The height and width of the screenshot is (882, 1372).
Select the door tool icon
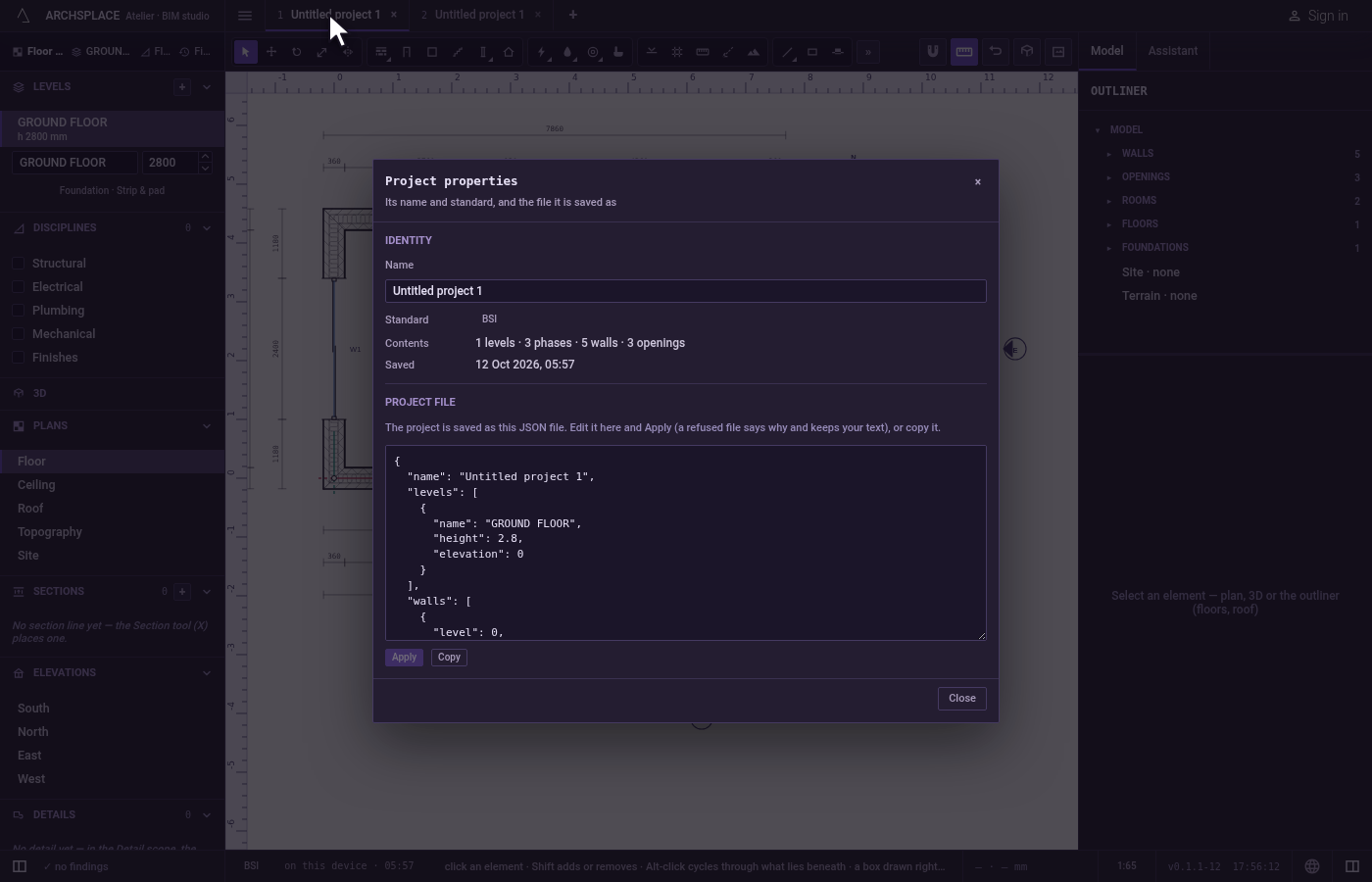click(x=407, y=52)
